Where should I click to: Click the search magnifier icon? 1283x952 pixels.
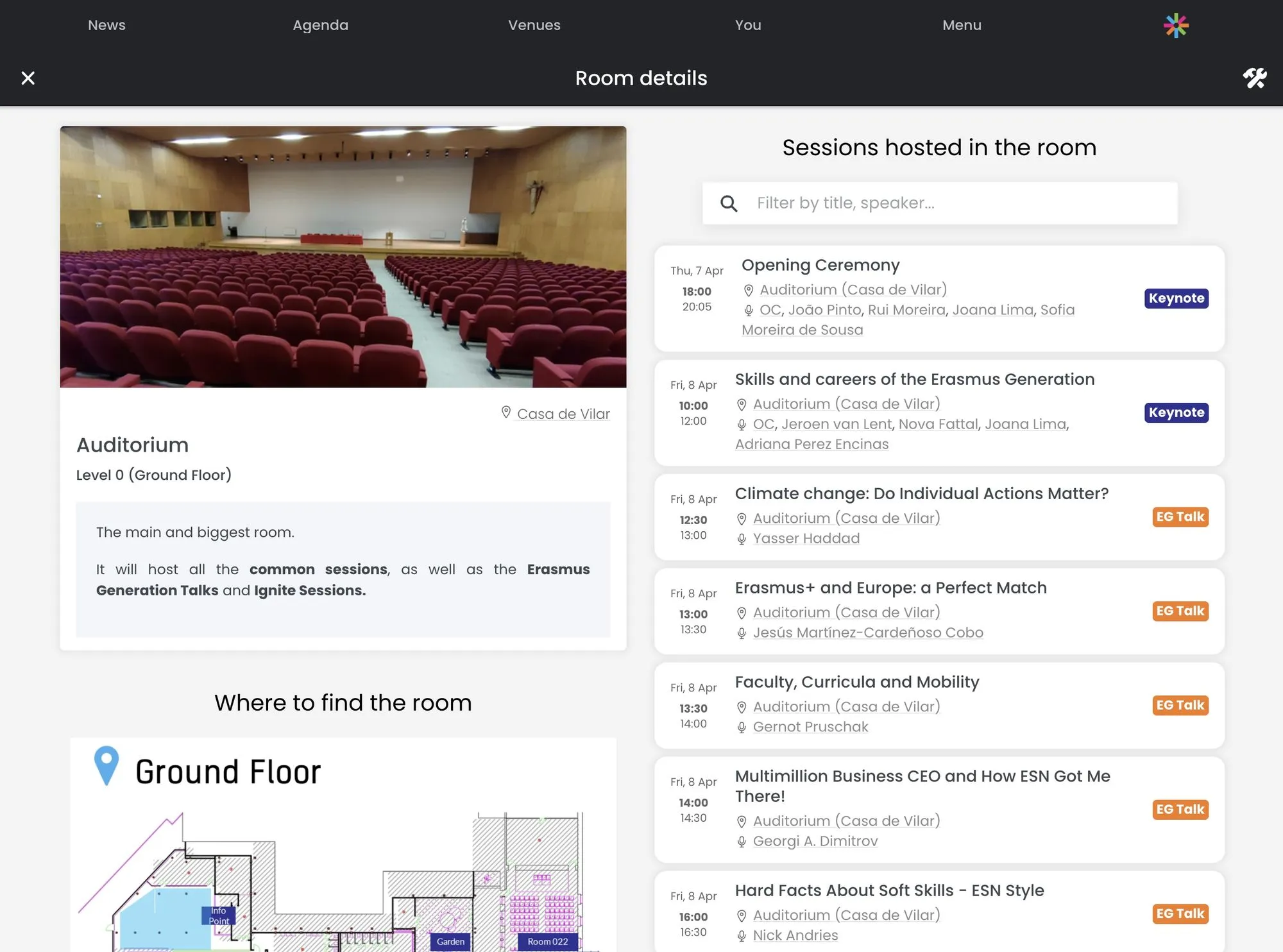(729, 203)
